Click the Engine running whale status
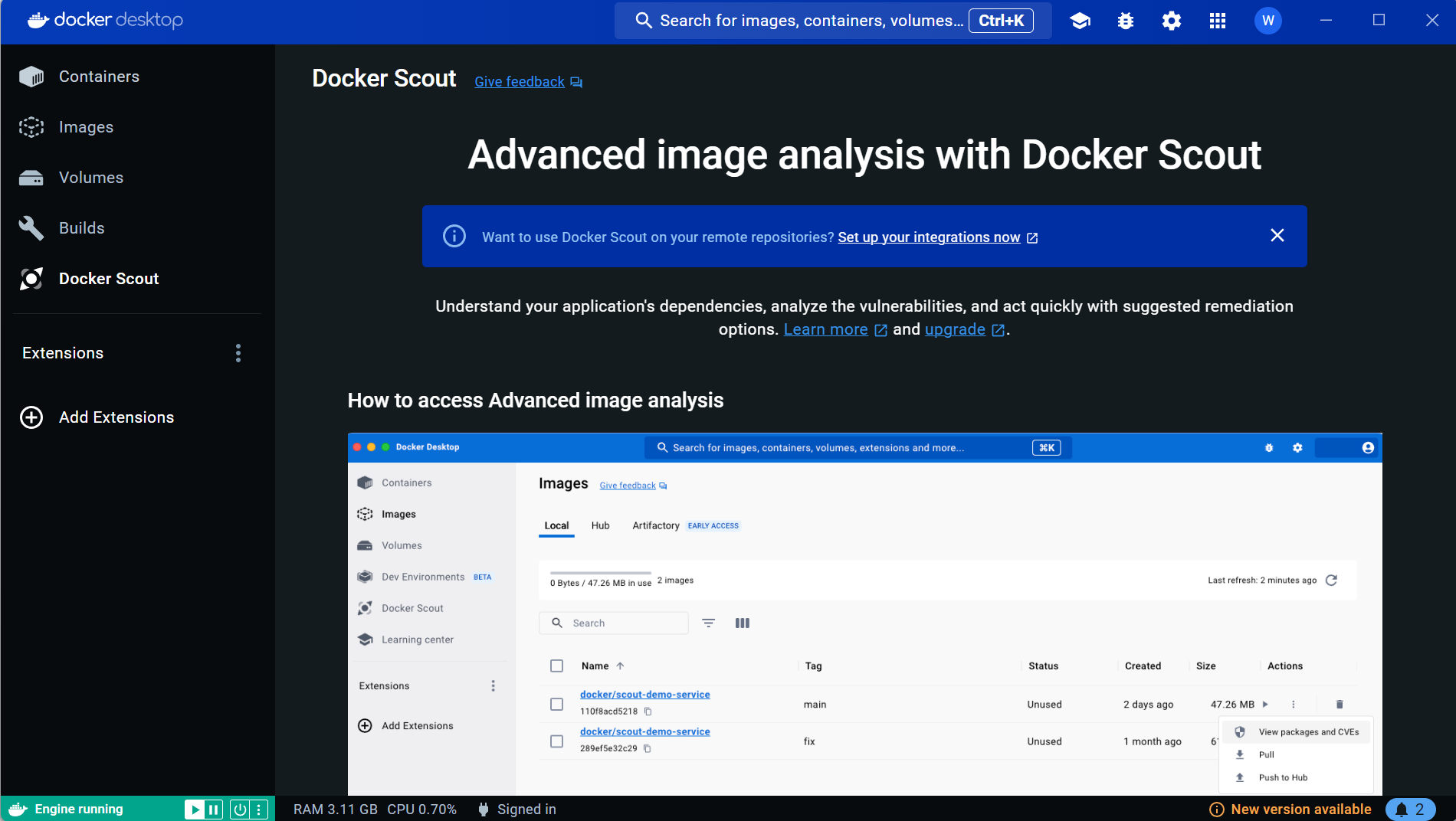Image resolution: width=1456 pixels, height=821 pixels. (x=66, y=810)
